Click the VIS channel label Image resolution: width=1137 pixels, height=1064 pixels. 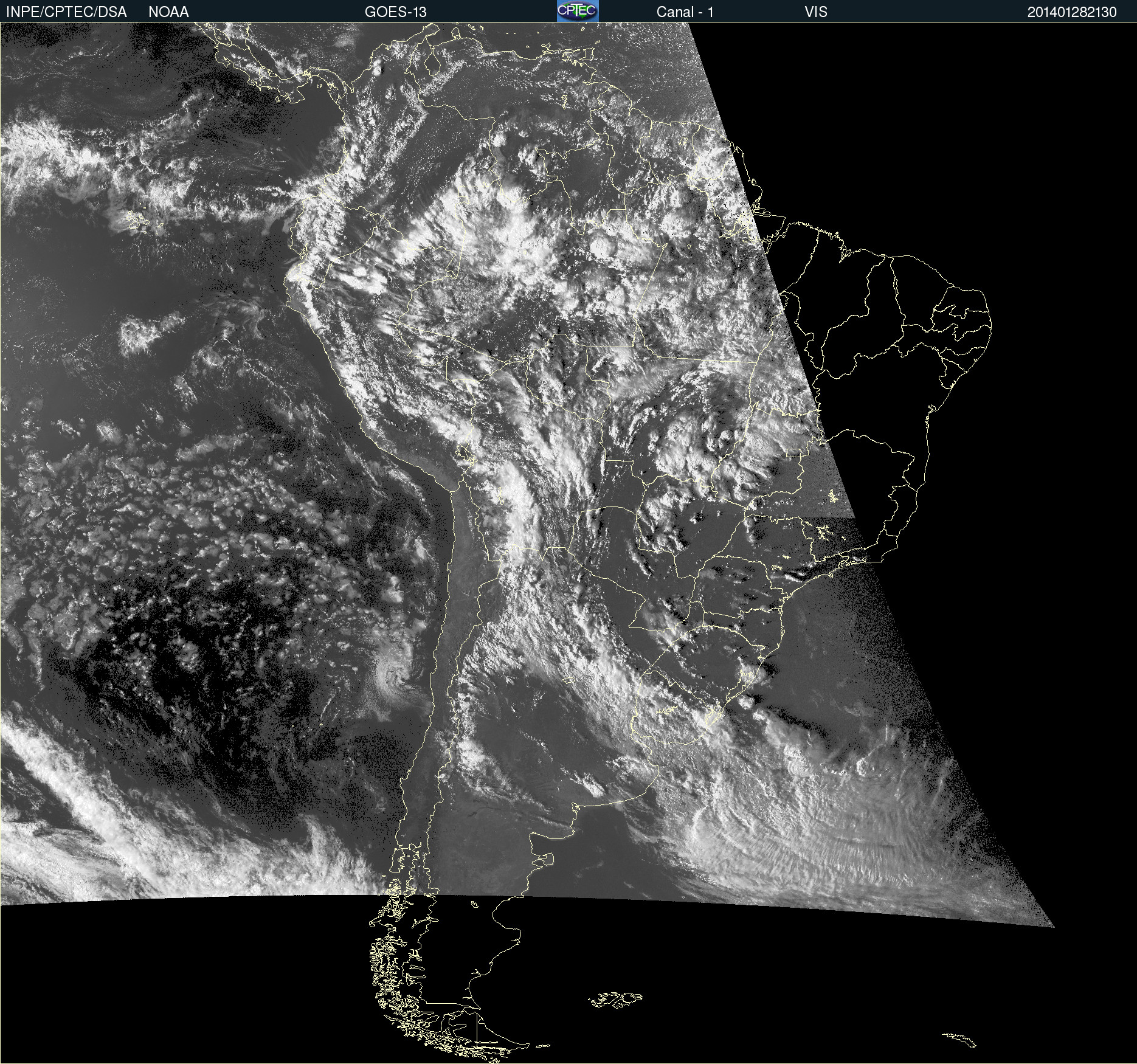coord(816,12)
